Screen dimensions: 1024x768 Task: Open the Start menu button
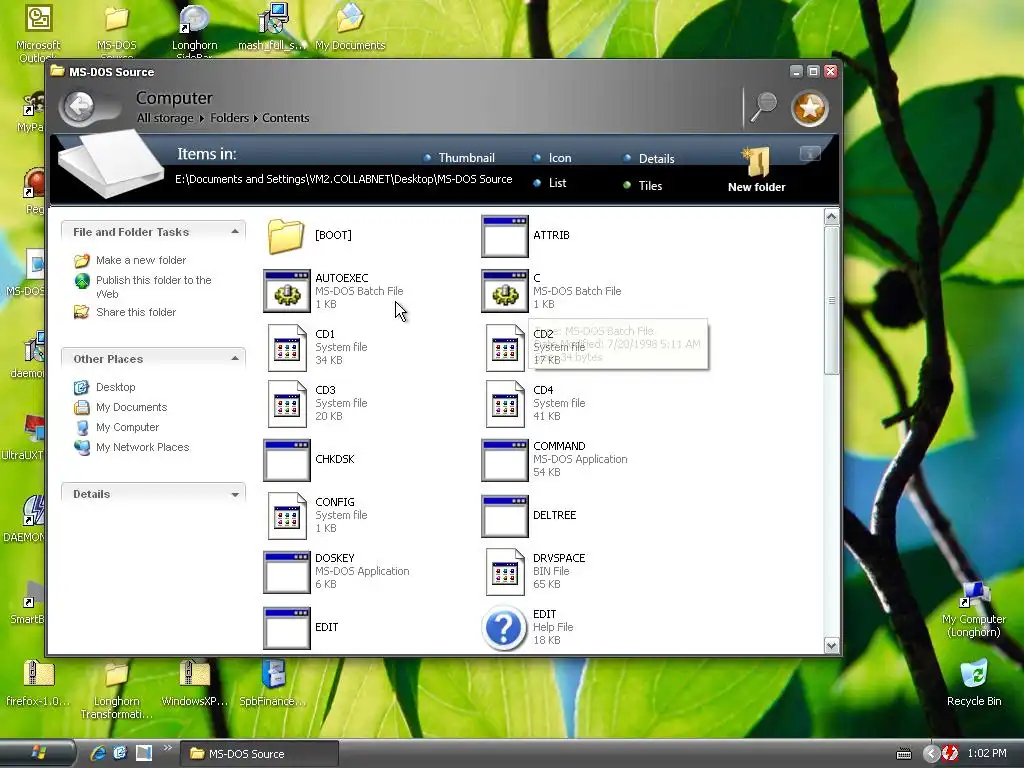38,753
